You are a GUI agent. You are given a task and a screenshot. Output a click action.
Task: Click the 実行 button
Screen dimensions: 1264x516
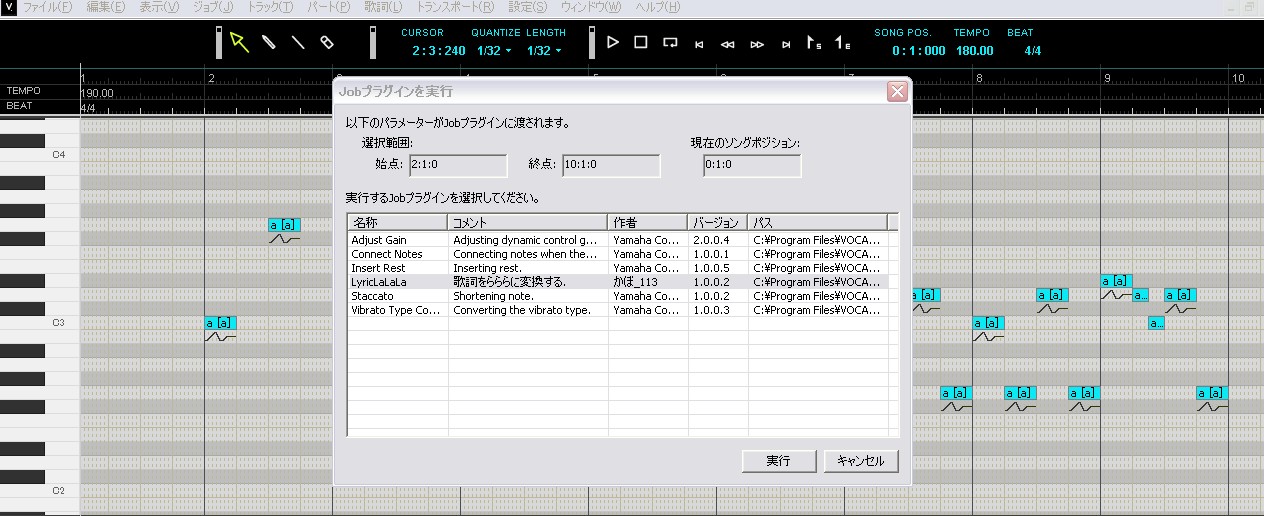tap(779, 461)
